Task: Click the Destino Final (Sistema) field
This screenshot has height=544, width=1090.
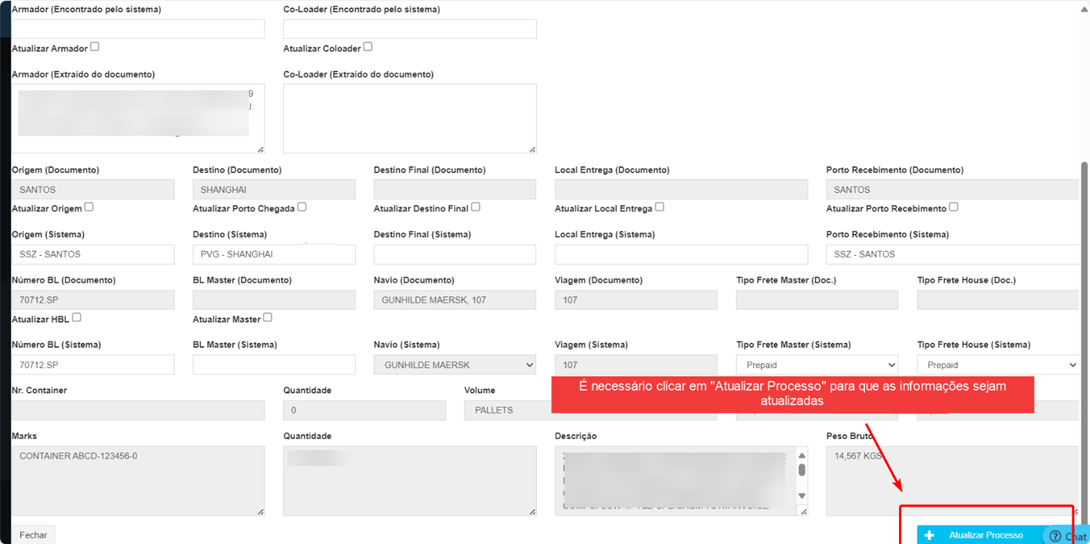Action: click(455, 254)
